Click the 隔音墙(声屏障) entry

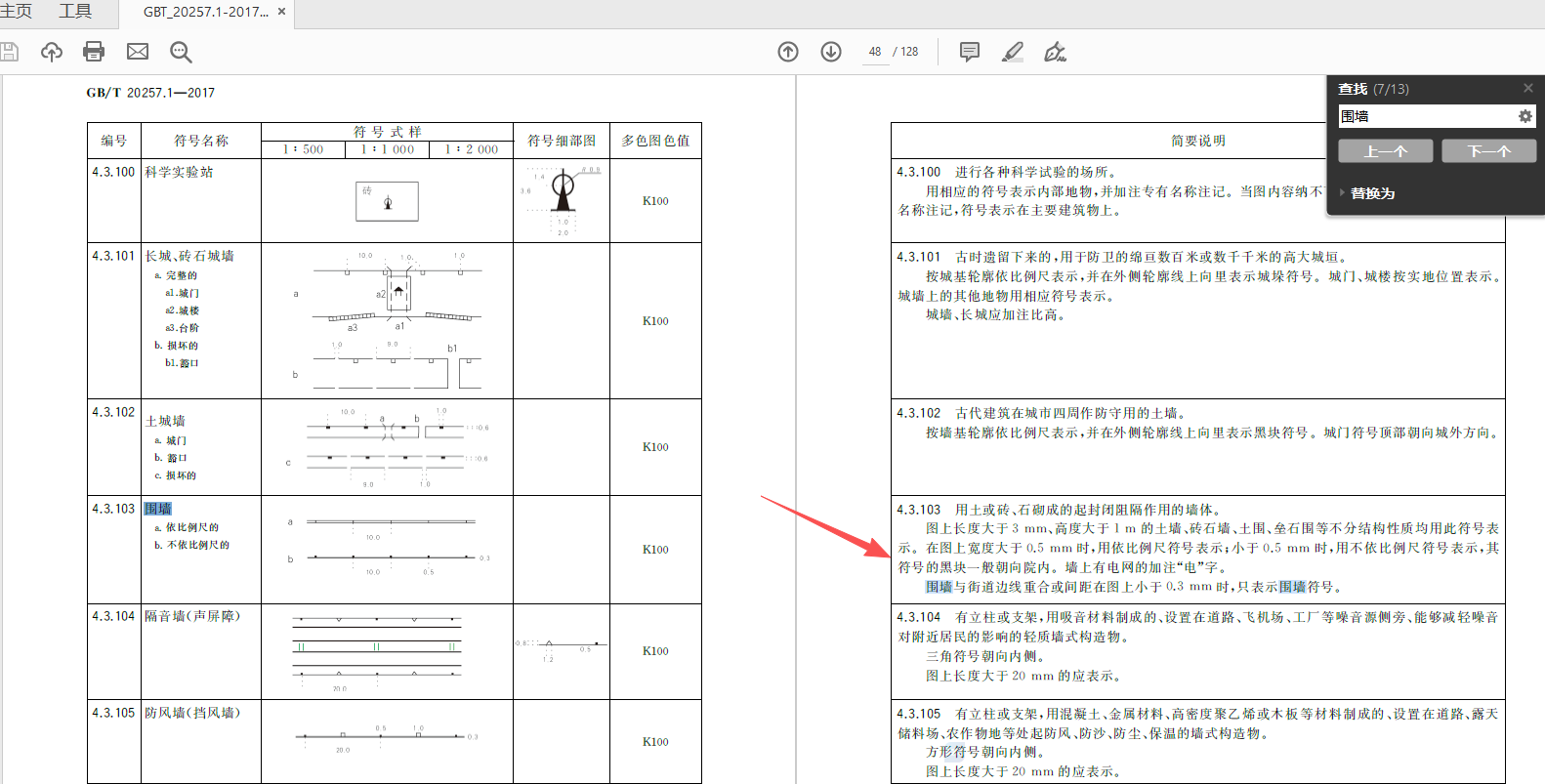[x=192, y=616]
